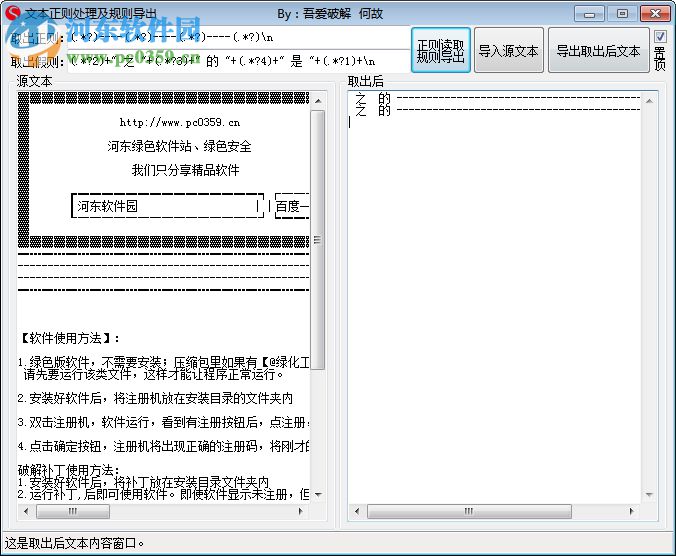This screenshot has width=676, height=556.
Task: Minimize the window
Action: pos(589,14)
